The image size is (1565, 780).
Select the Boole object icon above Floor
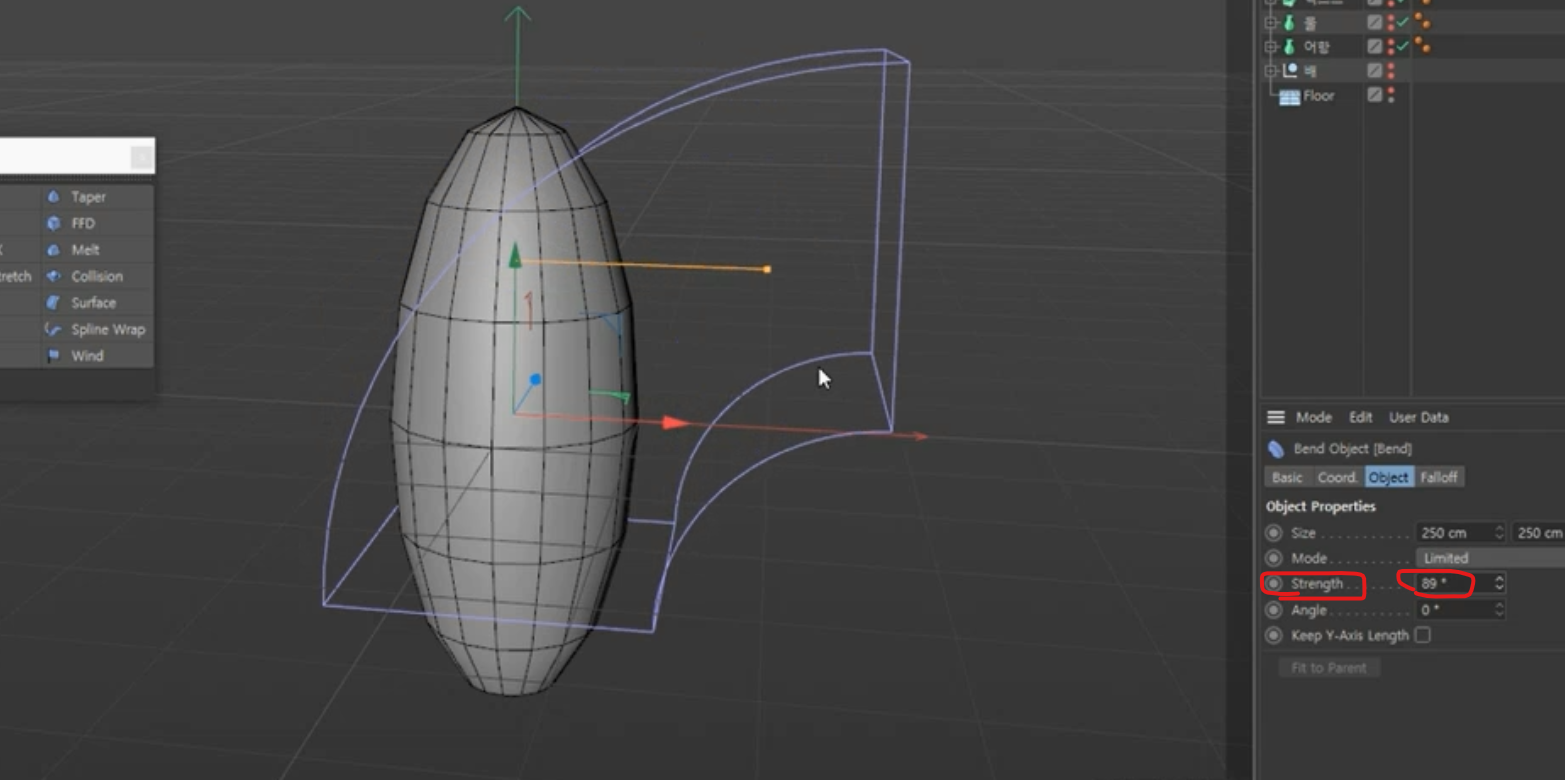pos(1290,71)
